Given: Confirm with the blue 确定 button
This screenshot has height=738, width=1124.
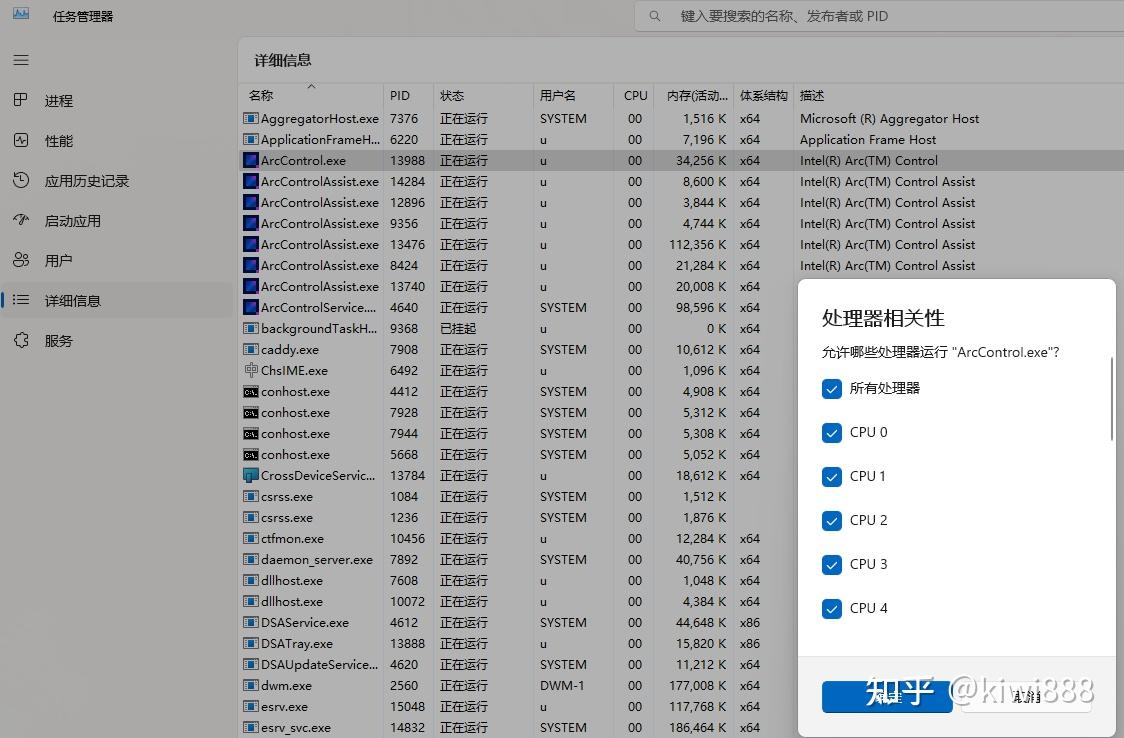Looking at the screenshot, I should [887, 696].
